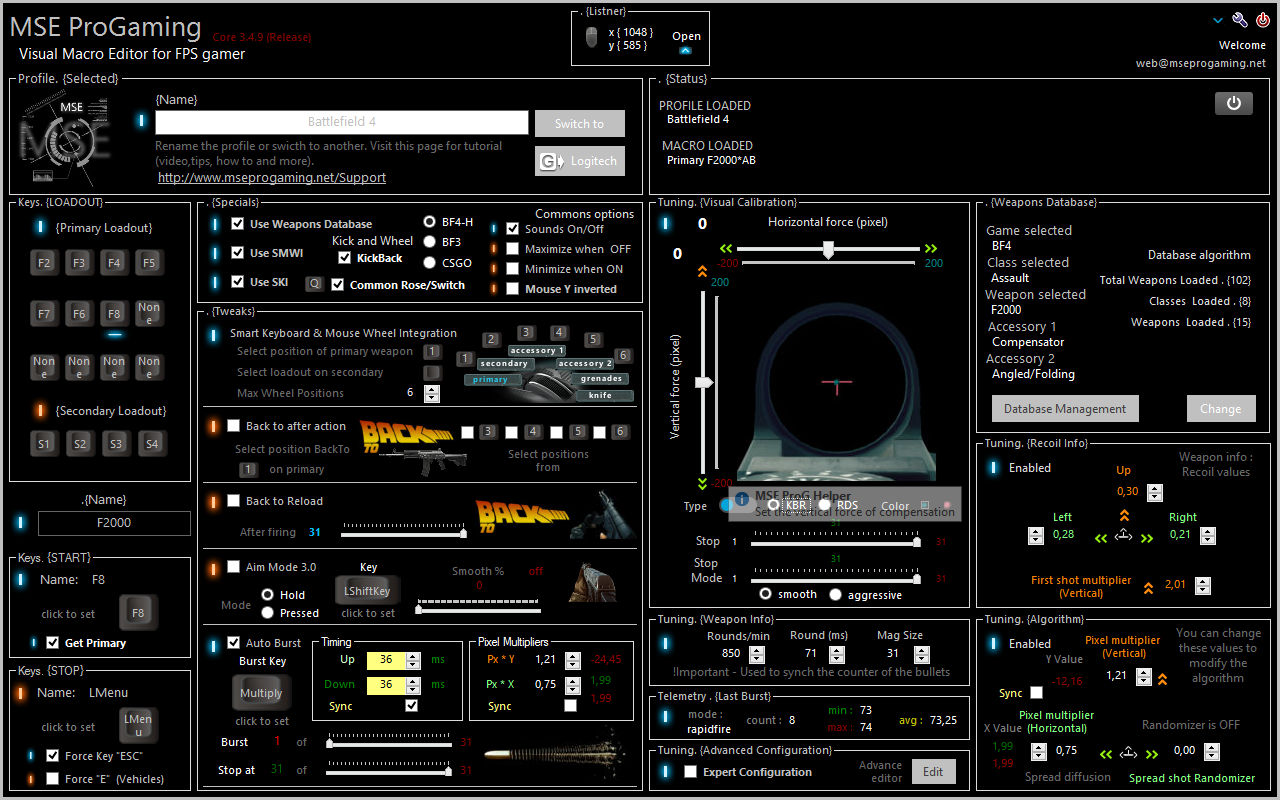Image resolution: width=1280 pixels, height=800 pixels.
Task: Open the mseprogaming.net/Support link
Action: pyautogui.click(x=272, y=178)
